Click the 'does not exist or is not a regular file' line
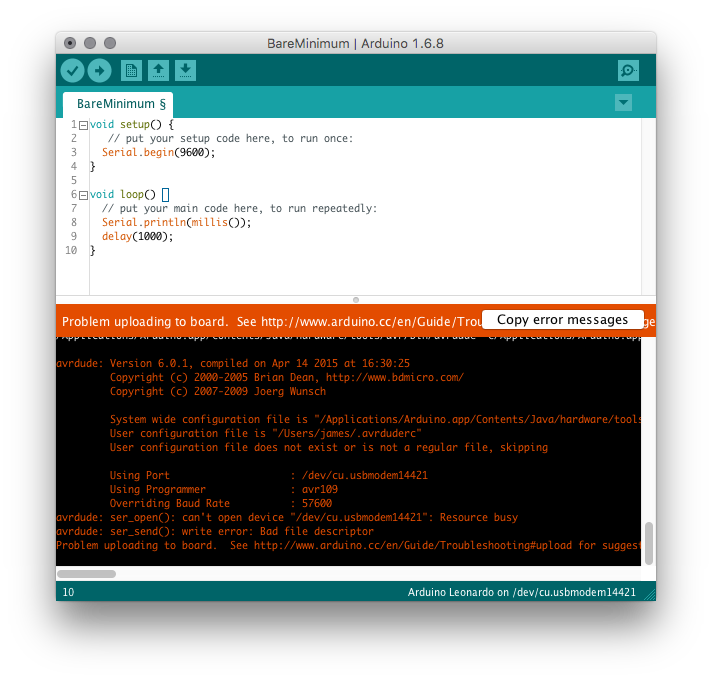The height and width of the screenshot is (681, 712). pyautogui.click(x=329, y=448)
